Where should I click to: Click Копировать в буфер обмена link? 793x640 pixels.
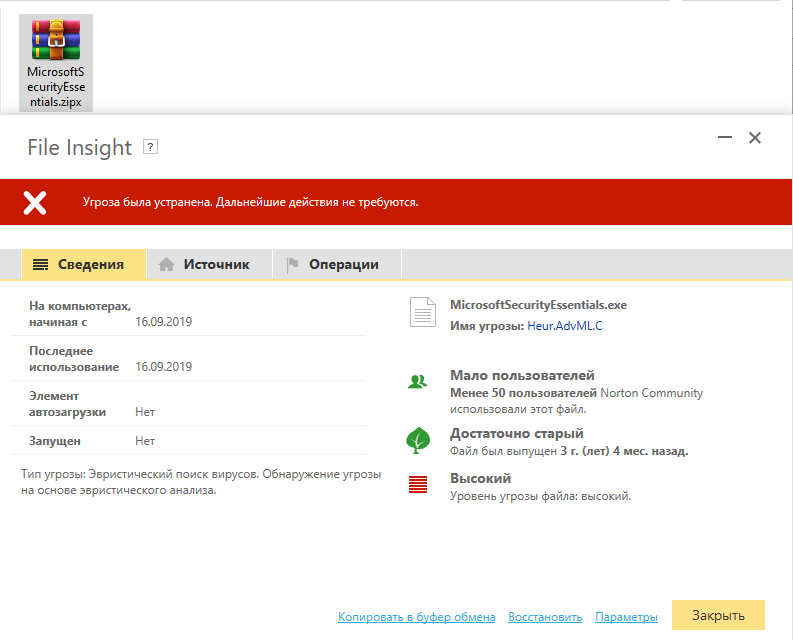417,617
